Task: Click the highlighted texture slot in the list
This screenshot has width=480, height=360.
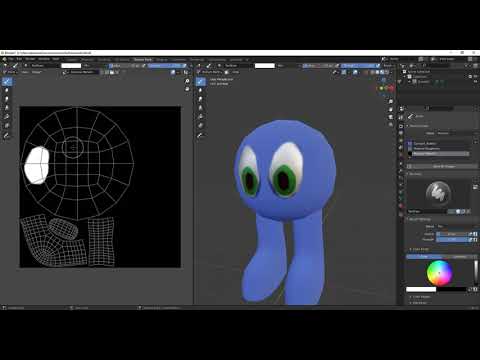Action: pyautogui.click(x=438, y=154)
